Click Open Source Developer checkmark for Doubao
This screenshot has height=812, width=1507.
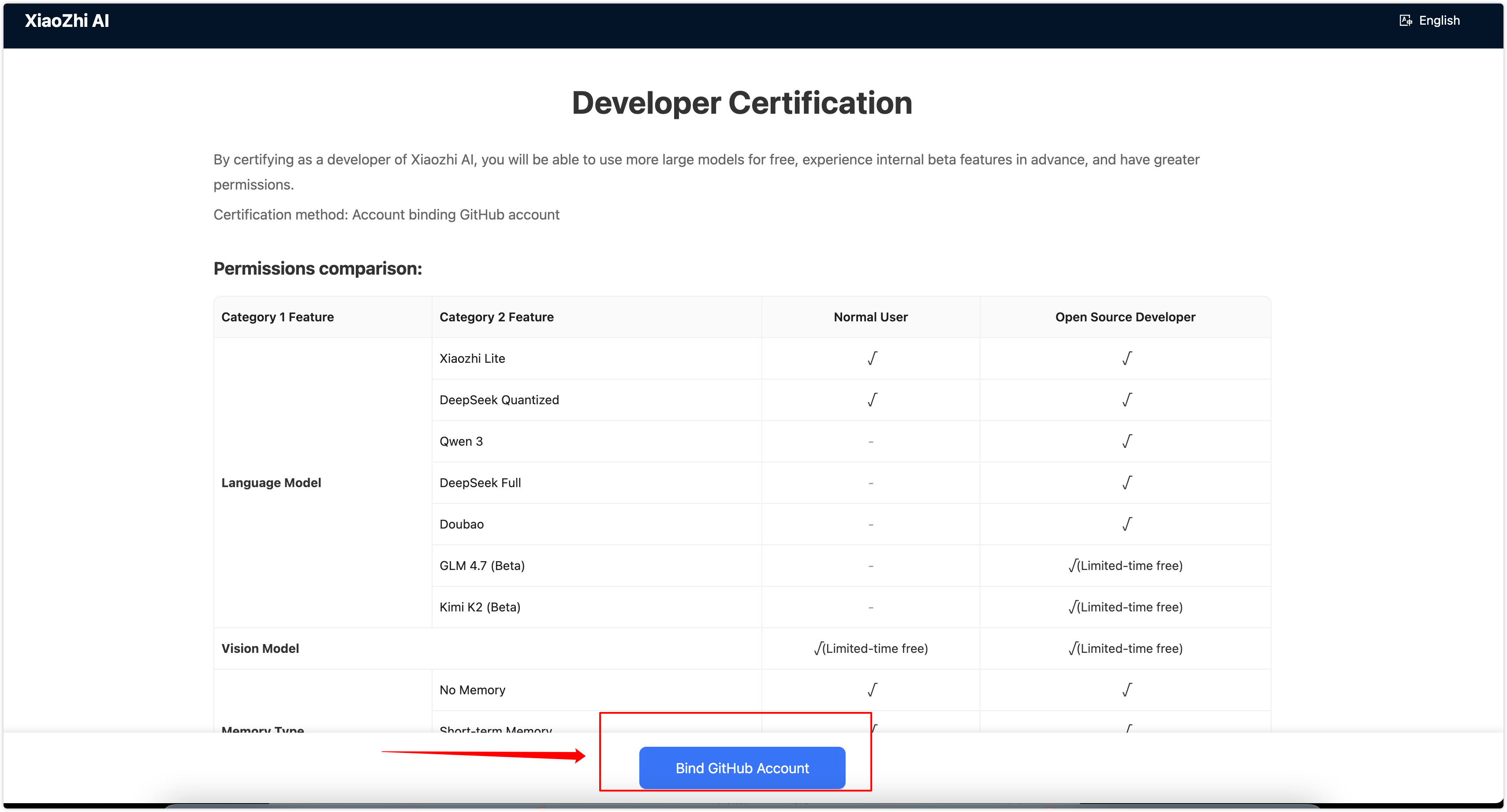tap(1127, 525)
